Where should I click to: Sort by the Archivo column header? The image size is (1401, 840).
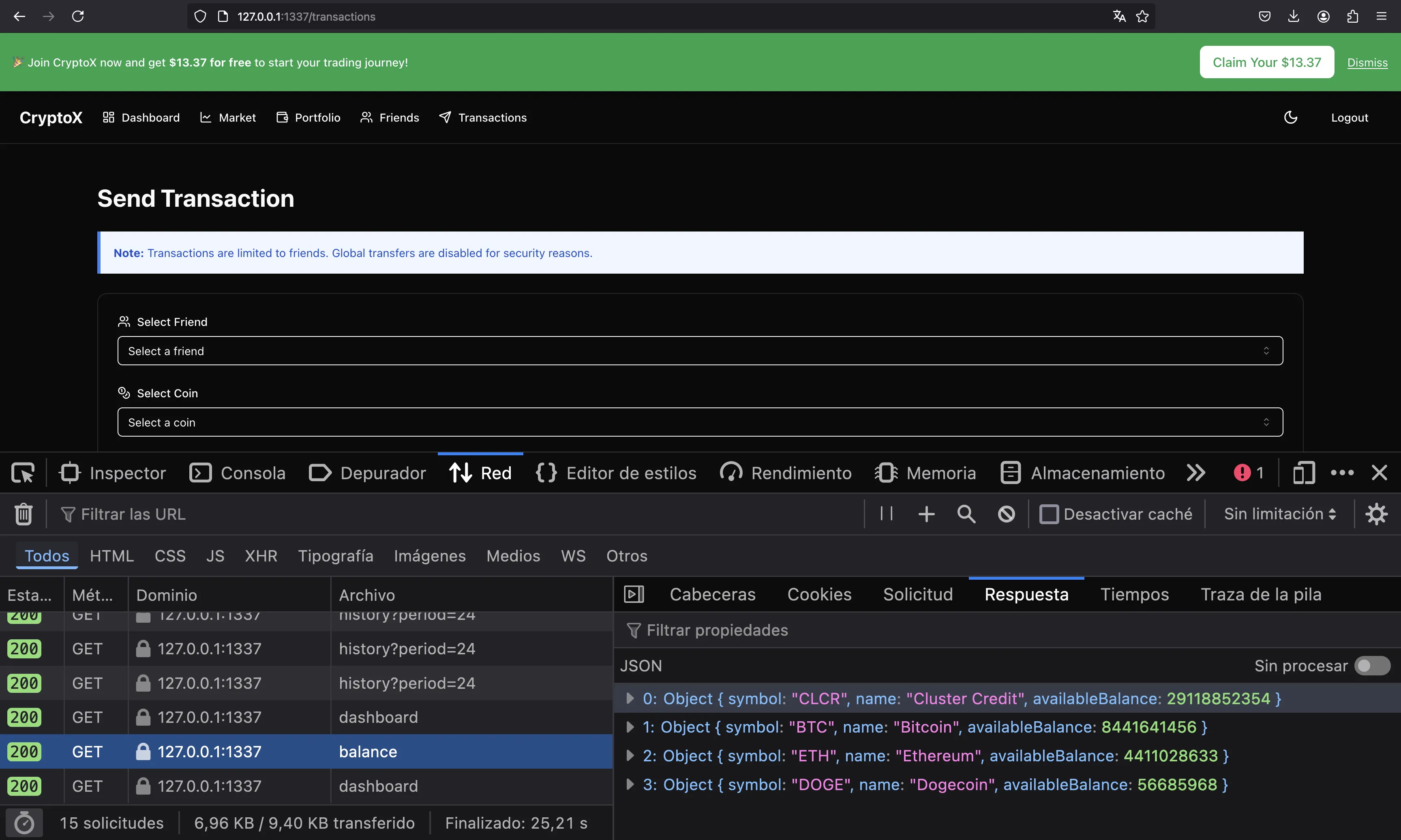[x=471, y=594]
